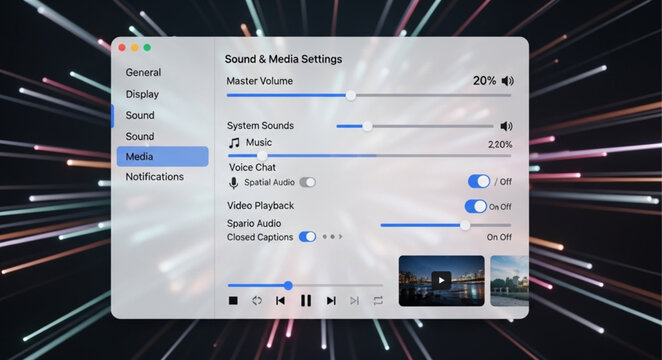Maximize the window with the green button
Screen dimensions: 662x360
pyautogui.click(x=147, y=48)
